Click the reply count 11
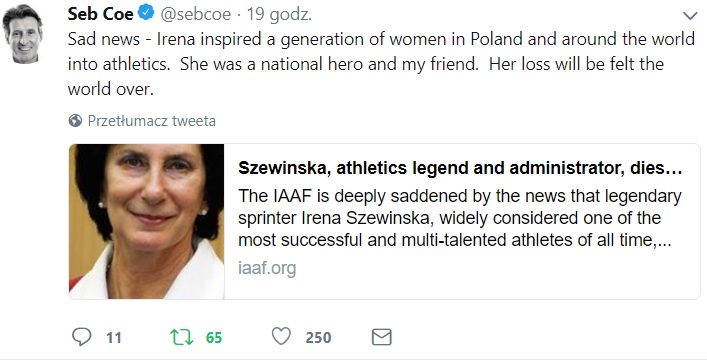 point(114,338)
